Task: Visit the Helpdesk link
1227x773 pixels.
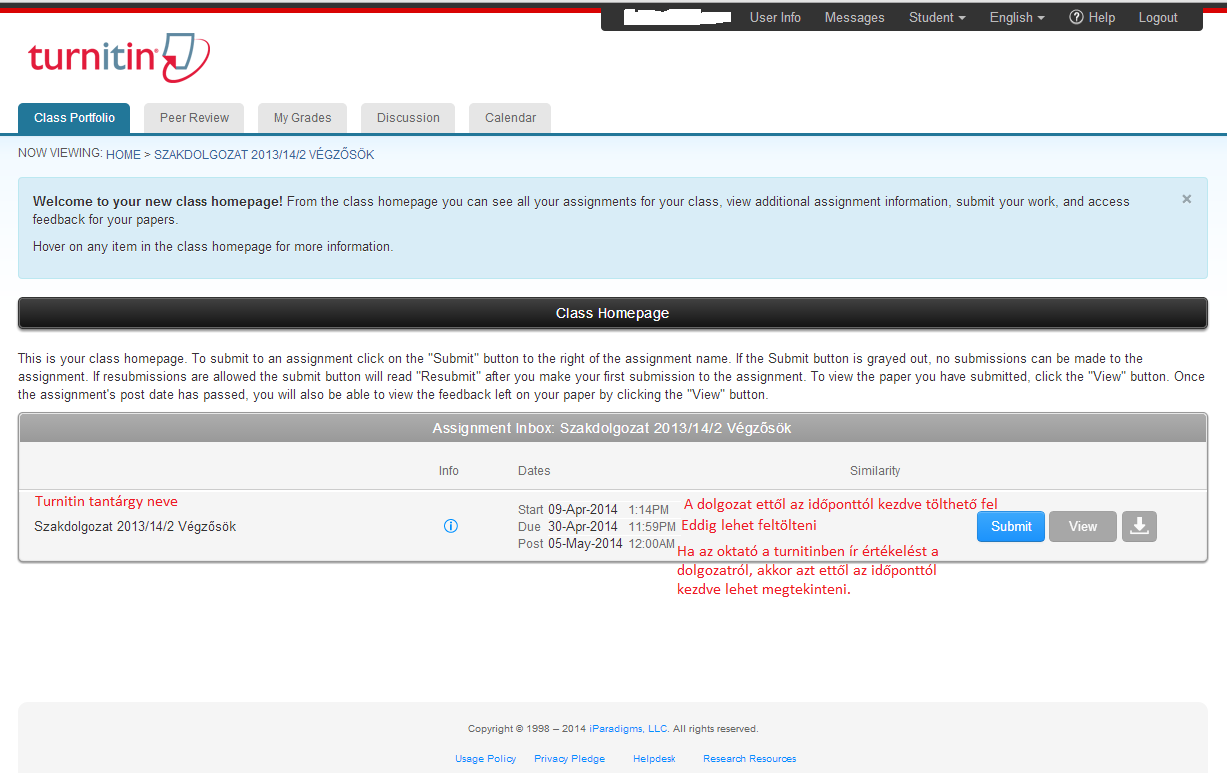Action: (x=654, y=759)
